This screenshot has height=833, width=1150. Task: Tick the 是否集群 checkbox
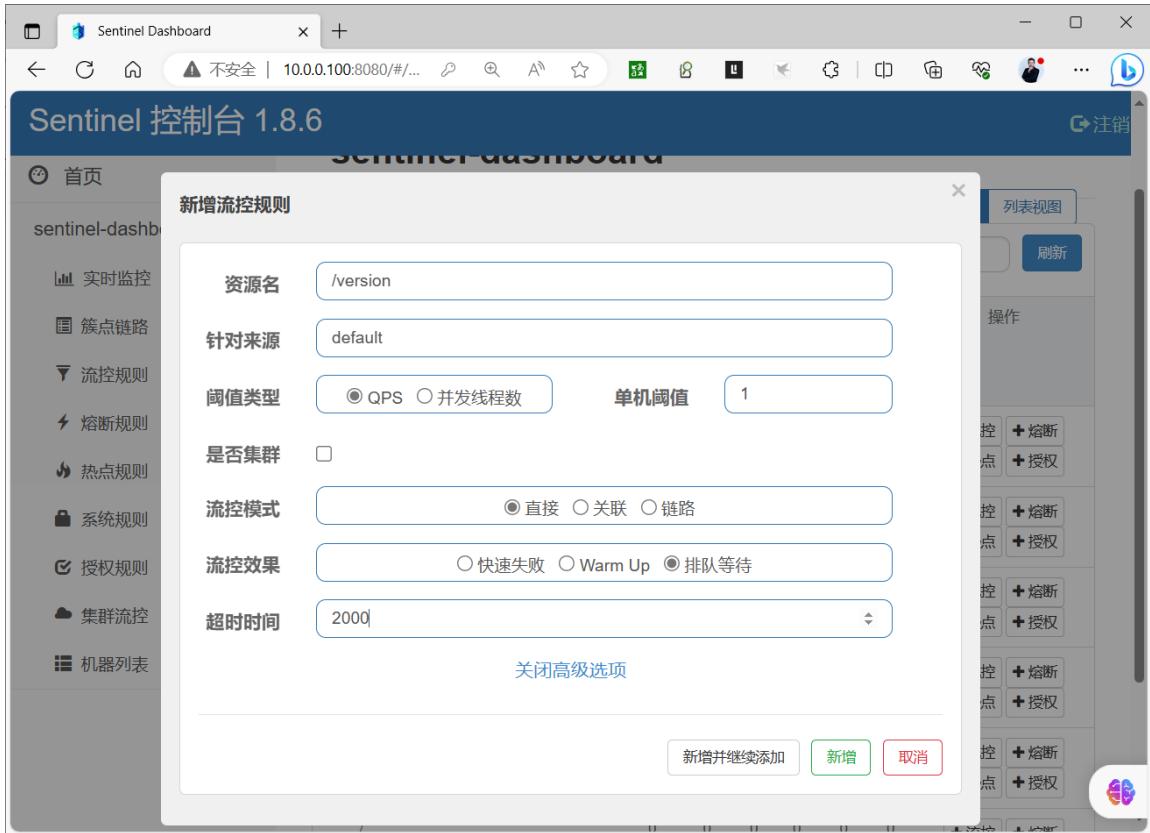[x=323, y=454]
